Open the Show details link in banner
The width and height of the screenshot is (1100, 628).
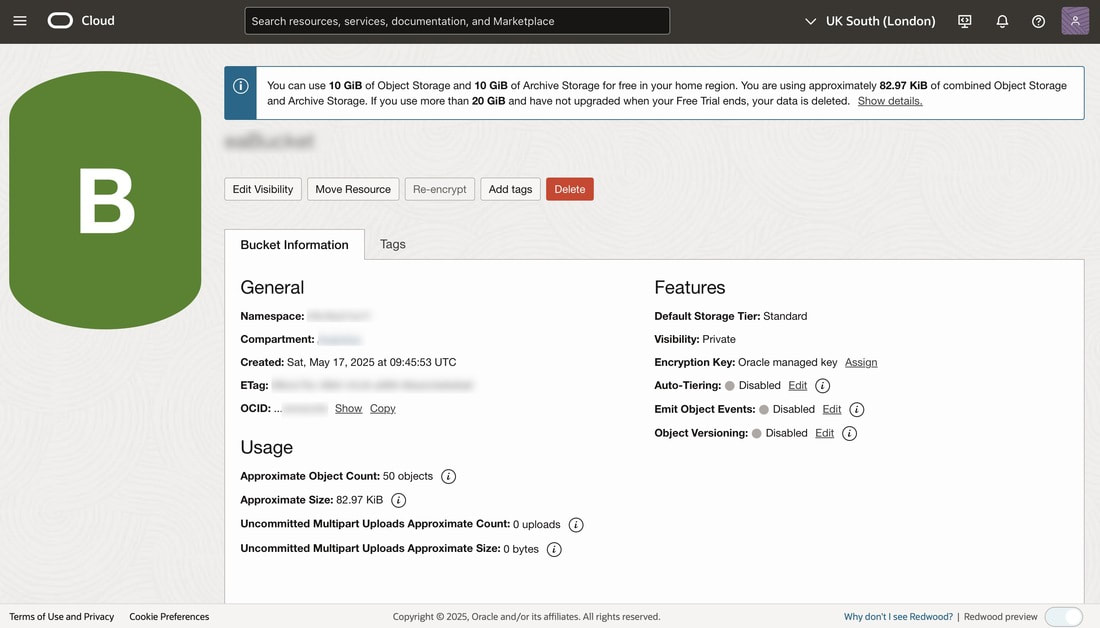click(890, 101)
